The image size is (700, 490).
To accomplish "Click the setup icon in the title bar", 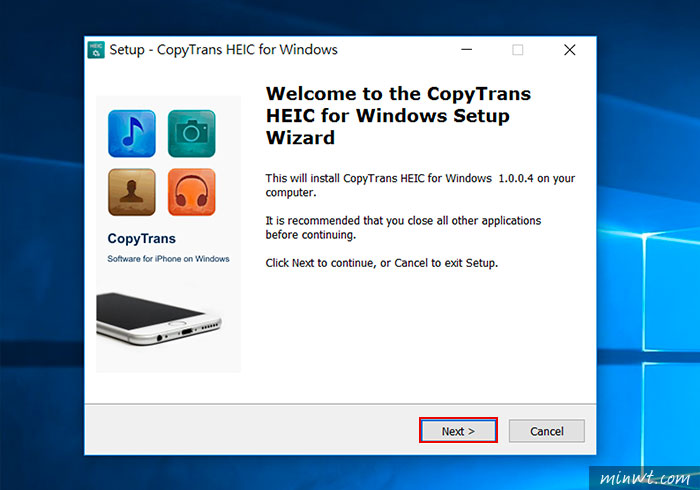I will tap(96, 50).
